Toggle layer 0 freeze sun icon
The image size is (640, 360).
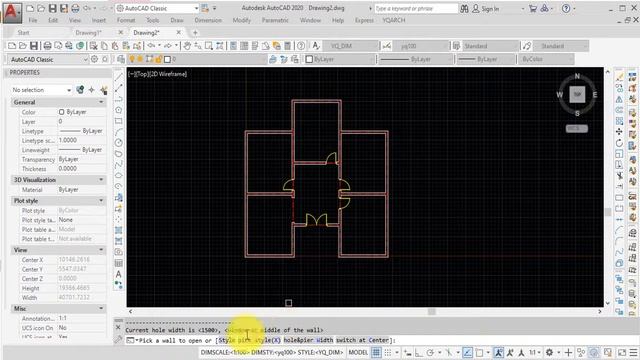[x=140, y=59]
